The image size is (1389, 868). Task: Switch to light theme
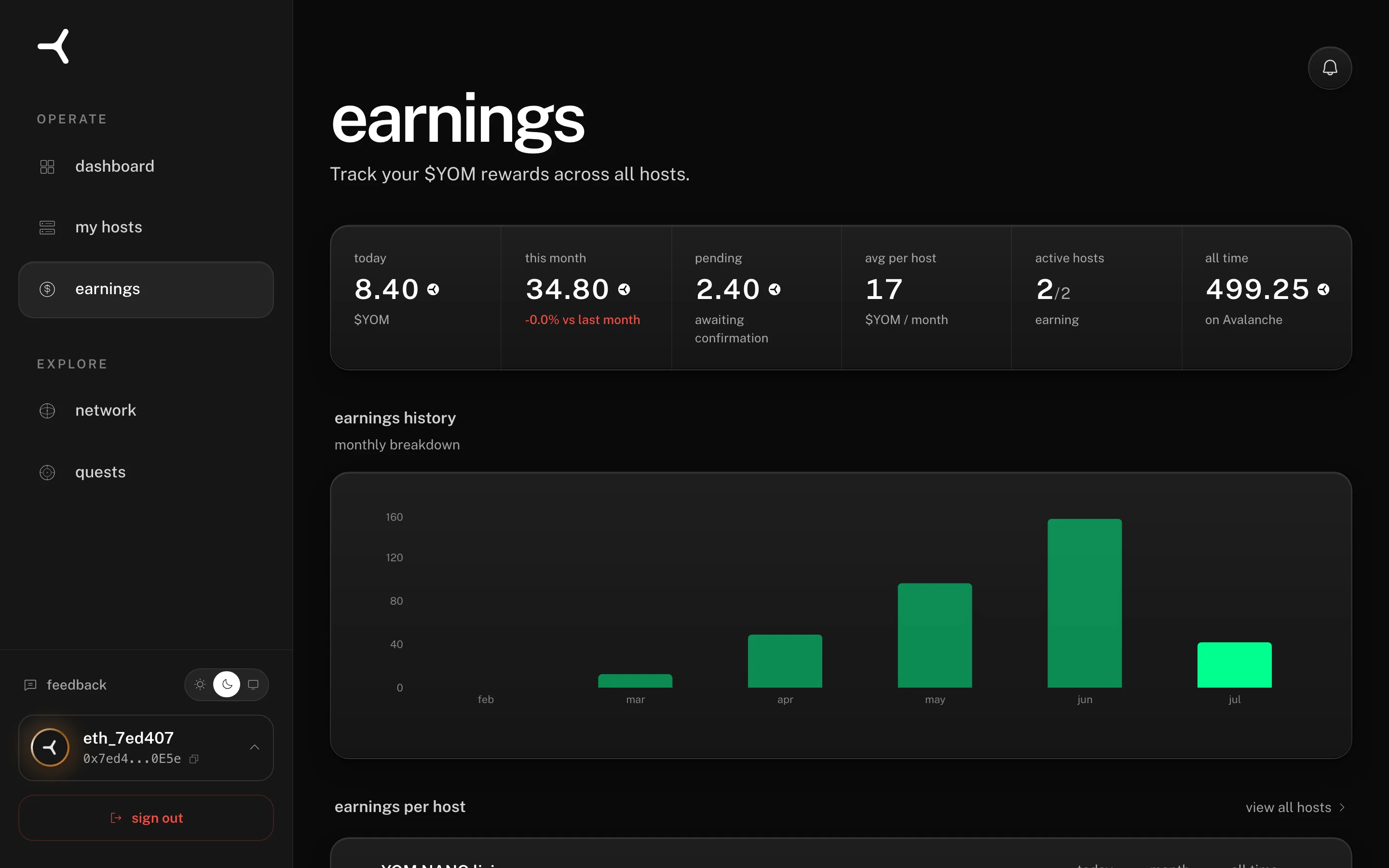click(200, 684)
